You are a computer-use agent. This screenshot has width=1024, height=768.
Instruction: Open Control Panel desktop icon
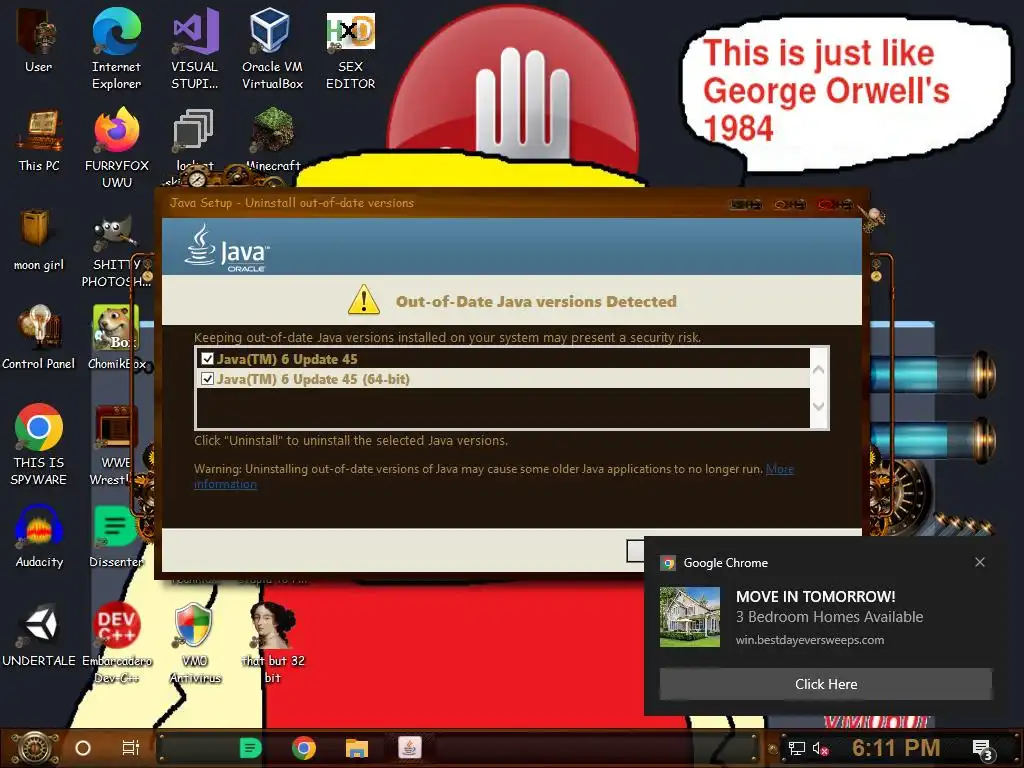(x=39, y=337)
